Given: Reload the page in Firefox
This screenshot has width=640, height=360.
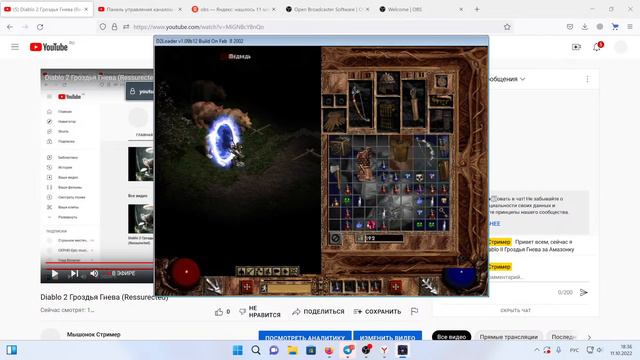Looking at the screenshot, I should pyautogui.click(x=40, y=27).
